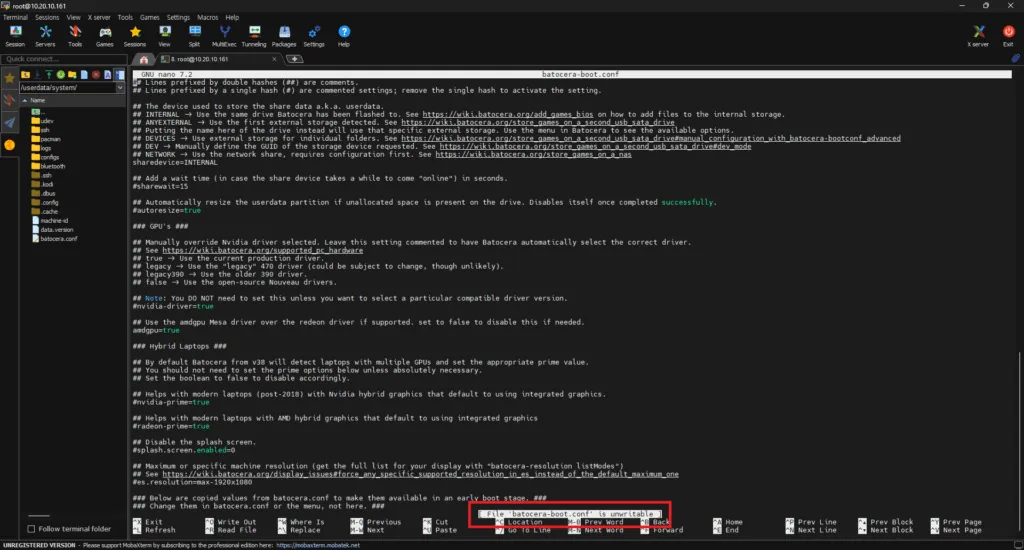This screenshot has height=550, width=1024.
Task: Open the star Sessions sidebar tab
Action: 9,78
